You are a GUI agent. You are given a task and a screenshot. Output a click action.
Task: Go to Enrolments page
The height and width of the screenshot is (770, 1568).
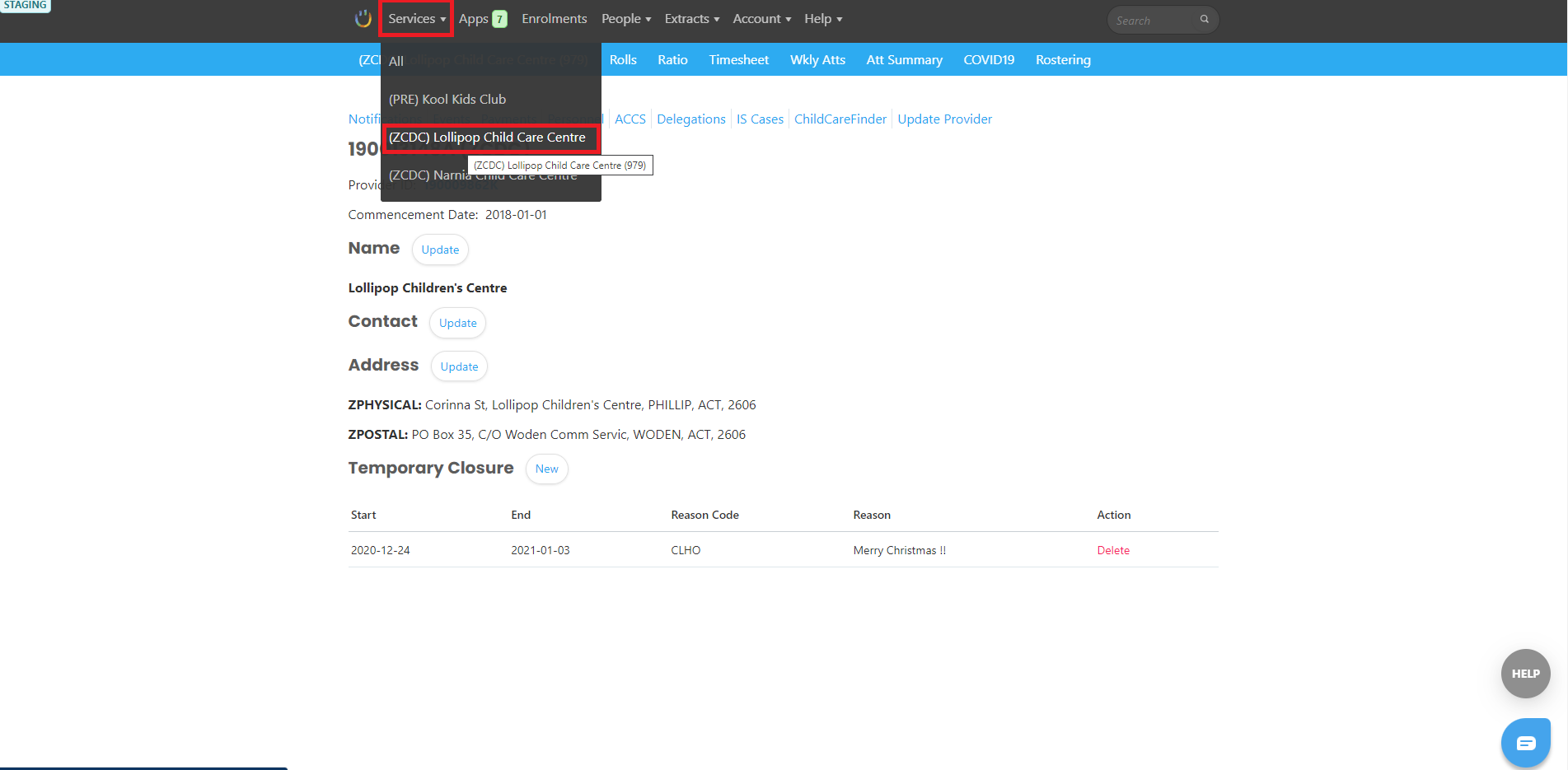555,19
